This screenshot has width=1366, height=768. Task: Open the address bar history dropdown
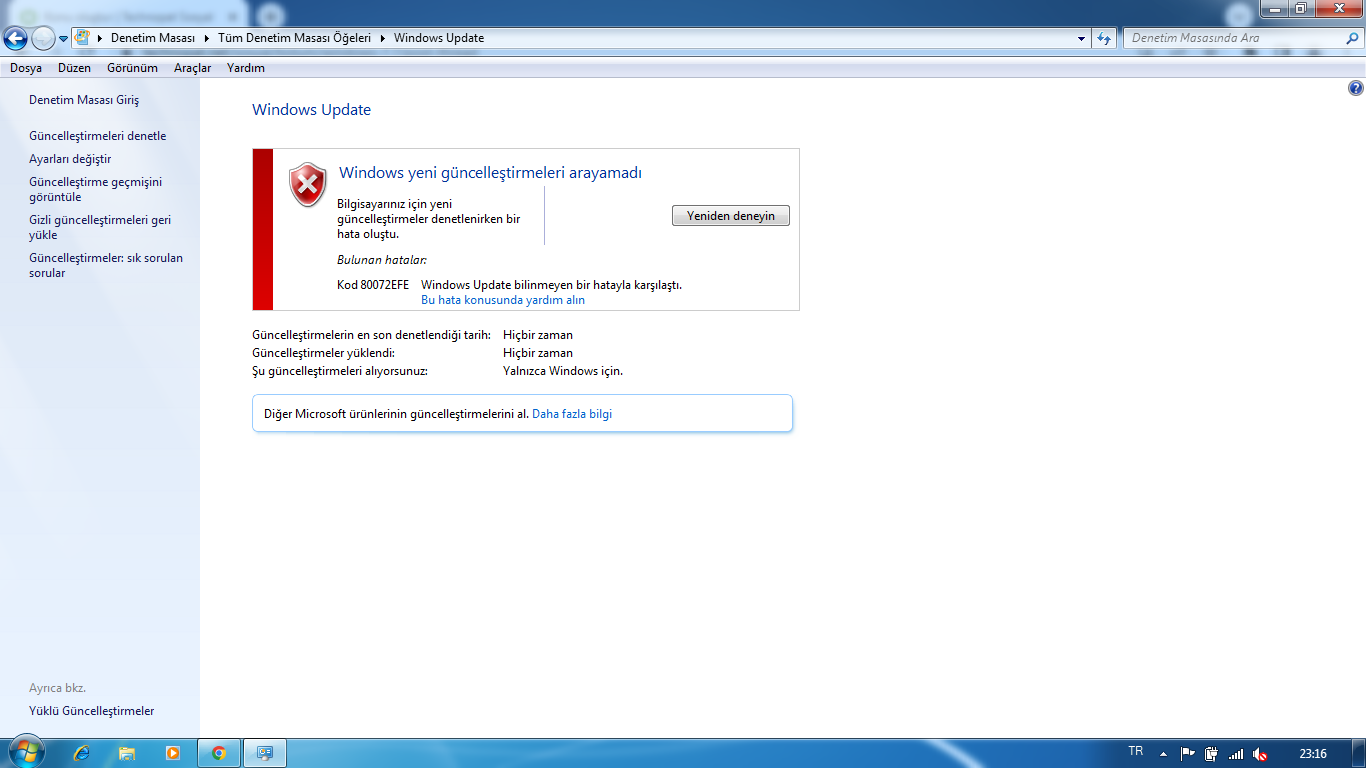[x=1082, y=39]
